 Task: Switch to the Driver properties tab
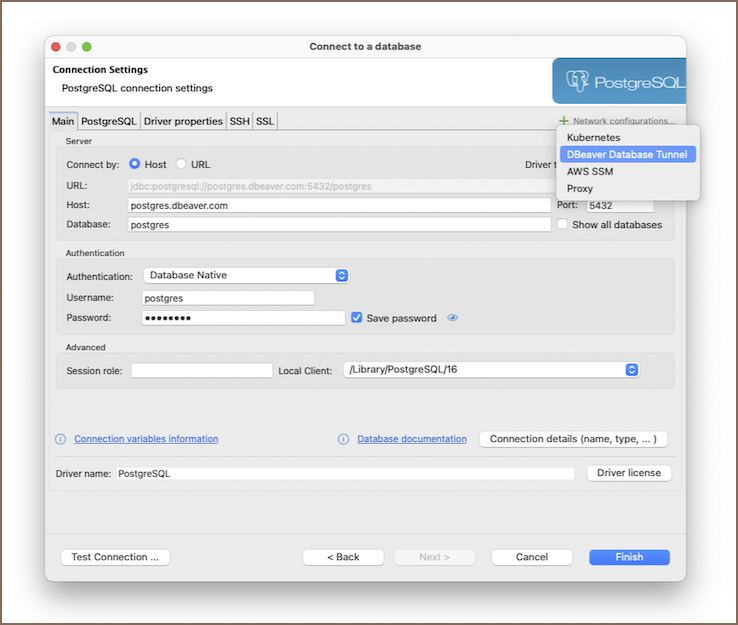pos(183,121)
